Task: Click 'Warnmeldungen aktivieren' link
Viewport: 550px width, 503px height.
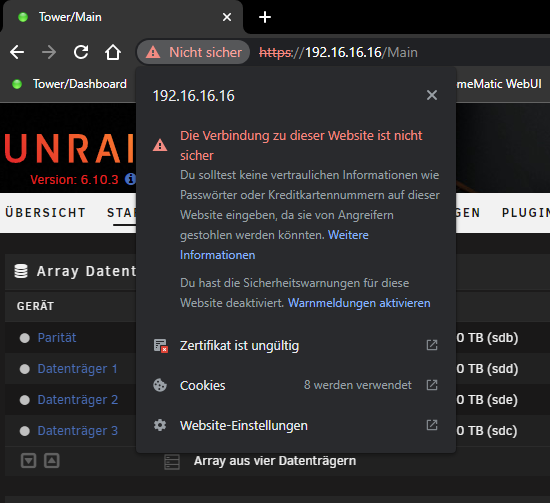Action: click(x=359, y=303)
